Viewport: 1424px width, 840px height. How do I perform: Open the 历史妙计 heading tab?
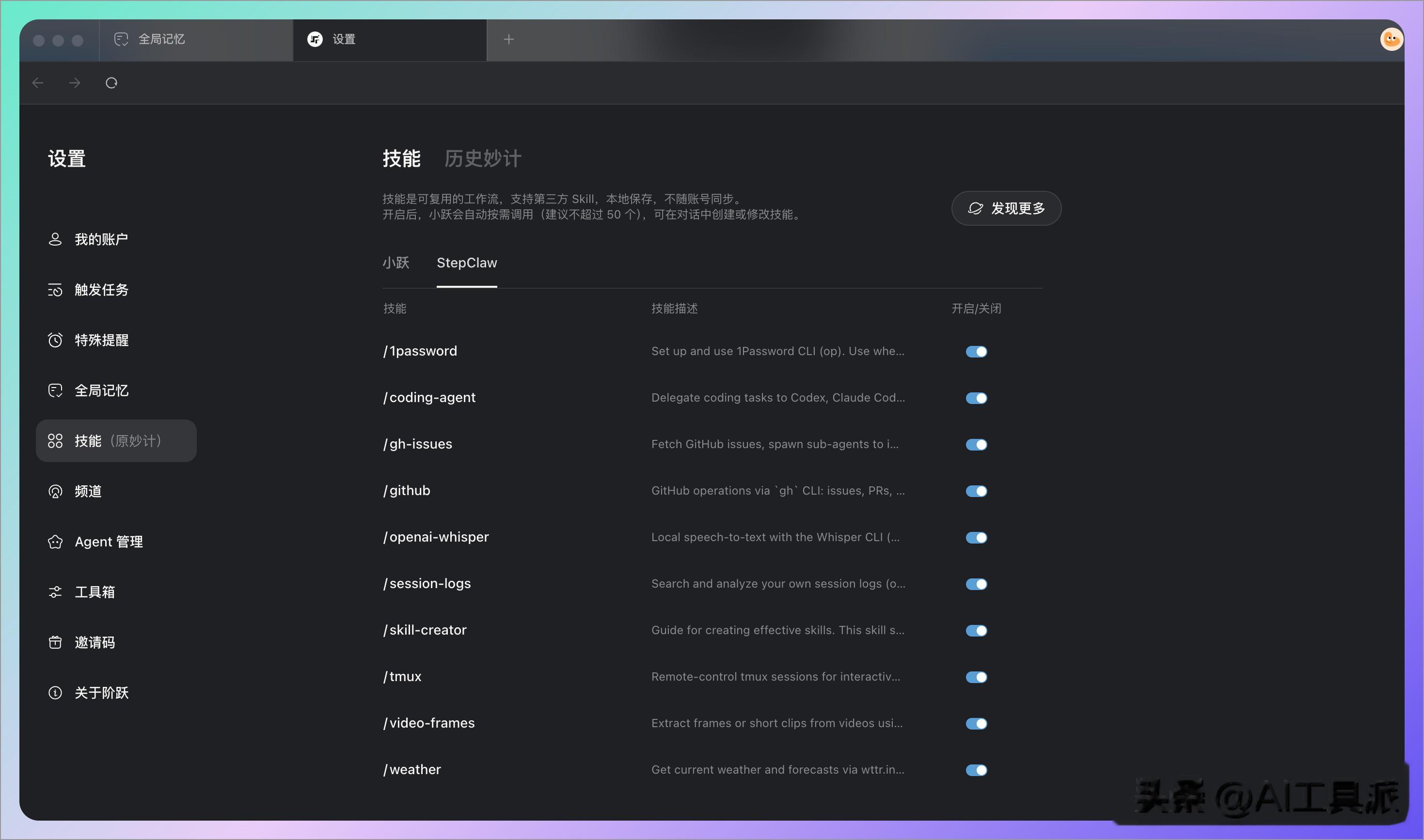point(482,158)
